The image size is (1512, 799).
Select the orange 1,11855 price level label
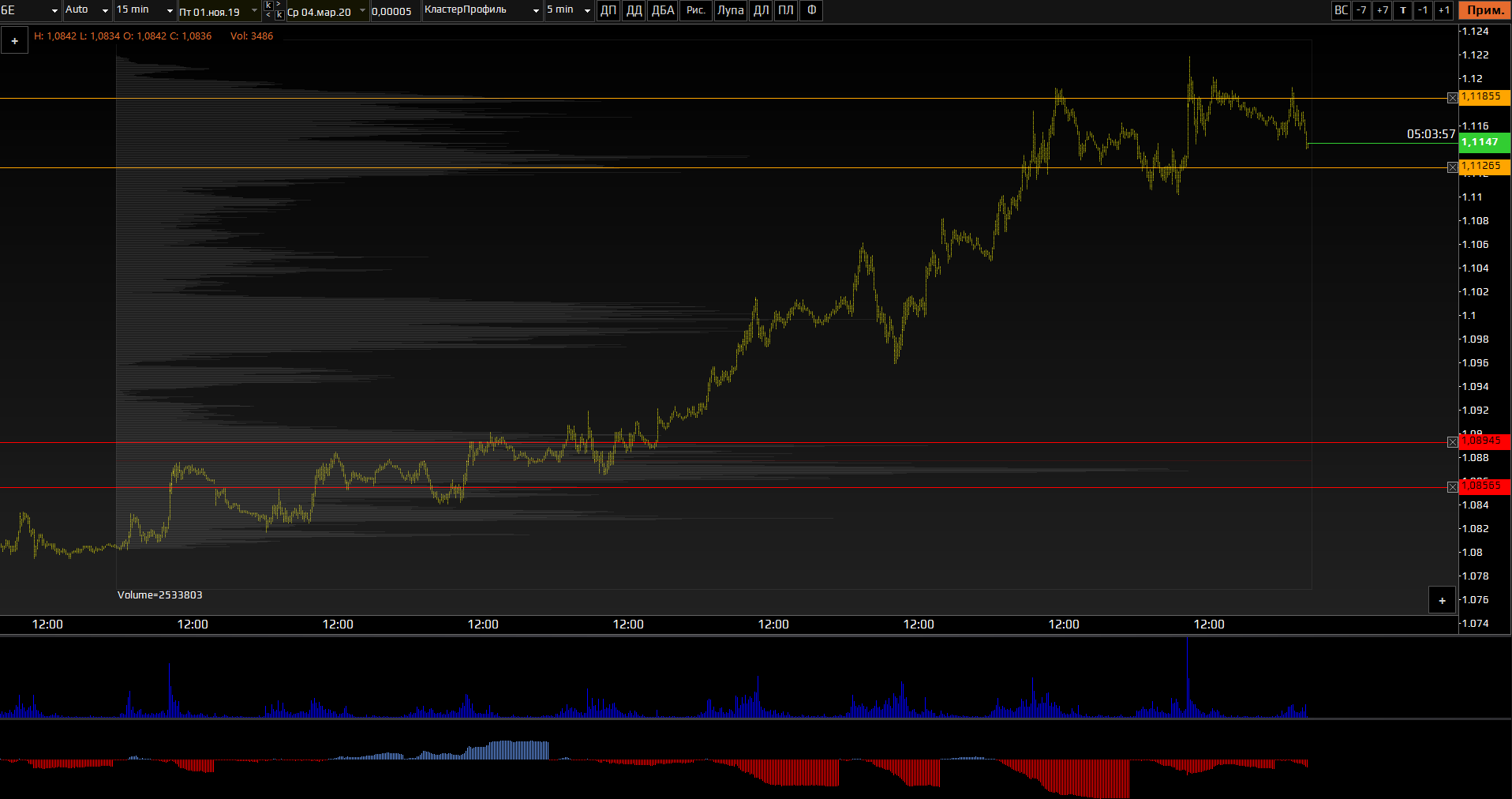[1484, 96]
